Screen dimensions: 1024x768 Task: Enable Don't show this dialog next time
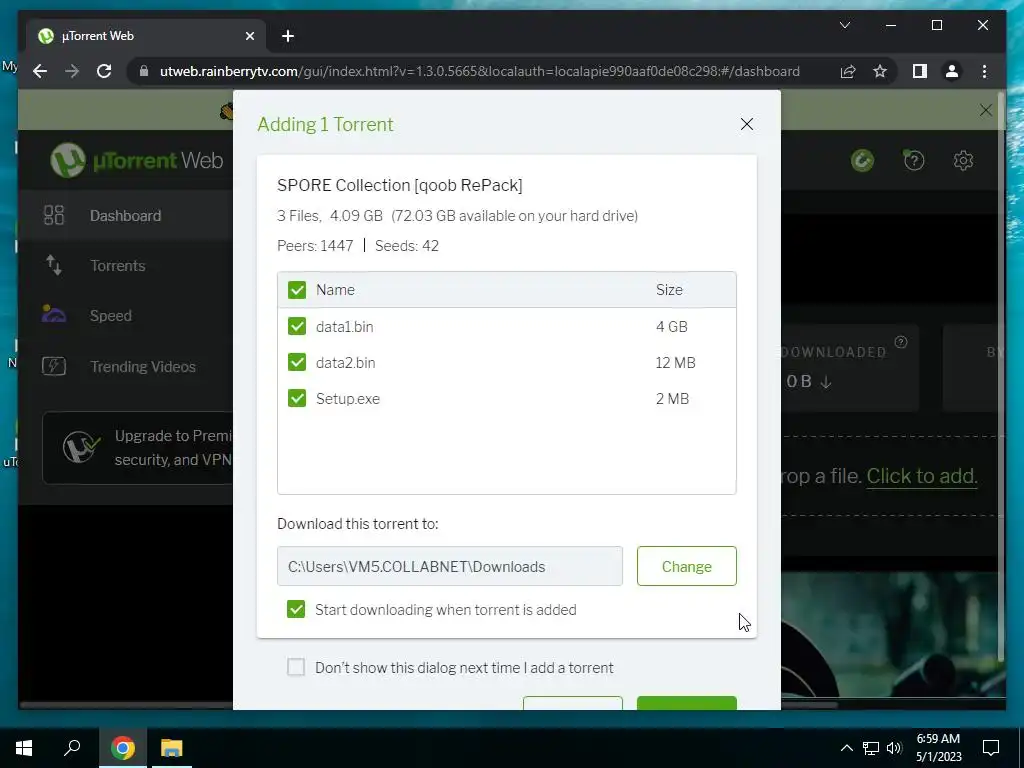click(x=296, y=667)
